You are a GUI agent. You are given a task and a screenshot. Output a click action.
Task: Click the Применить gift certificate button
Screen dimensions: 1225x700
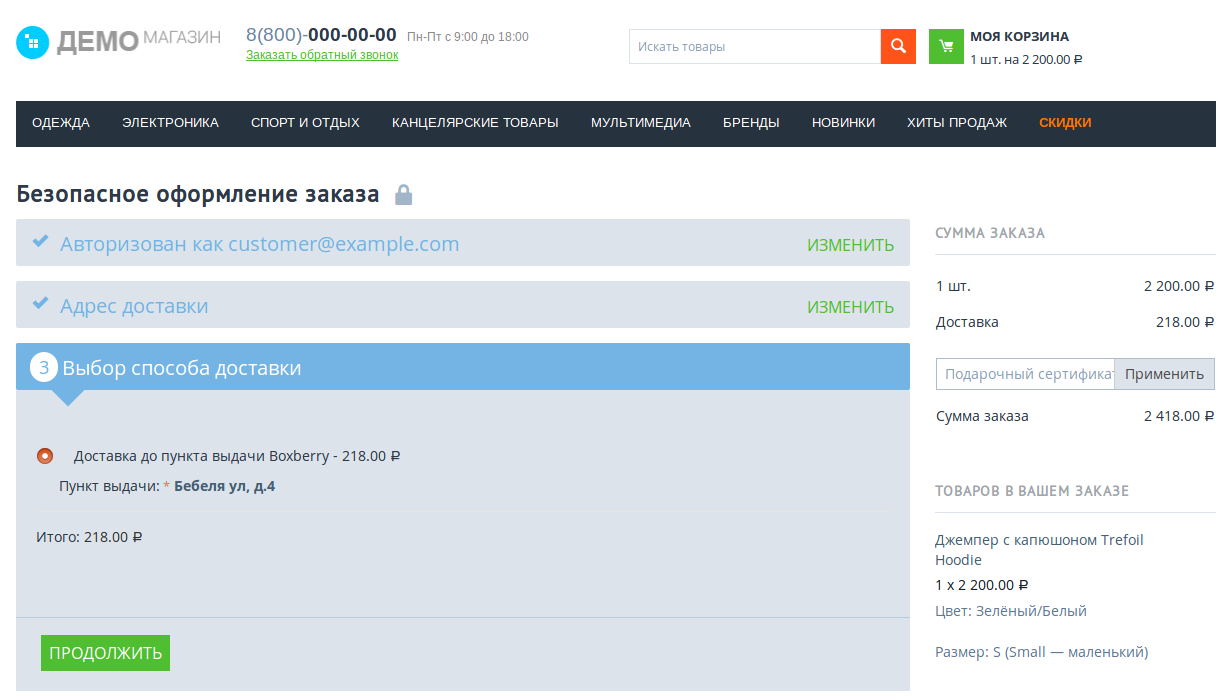tap(1164, 374)
